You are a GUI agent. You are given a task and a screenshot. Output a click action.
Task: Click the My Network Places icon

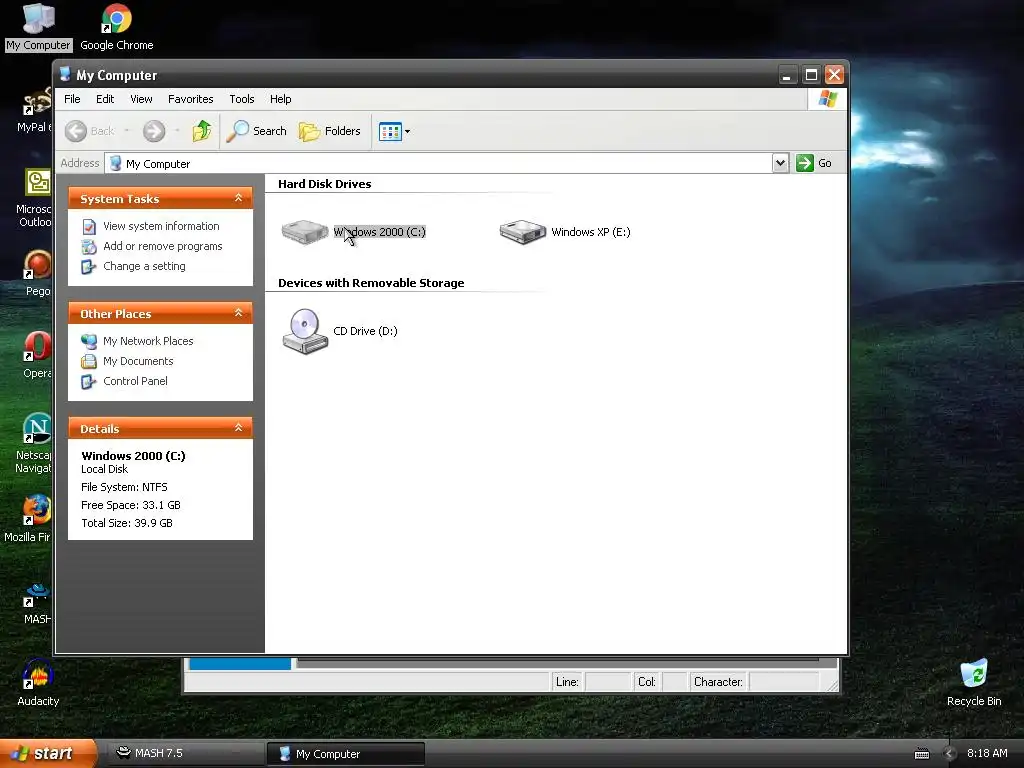[89, 341]
